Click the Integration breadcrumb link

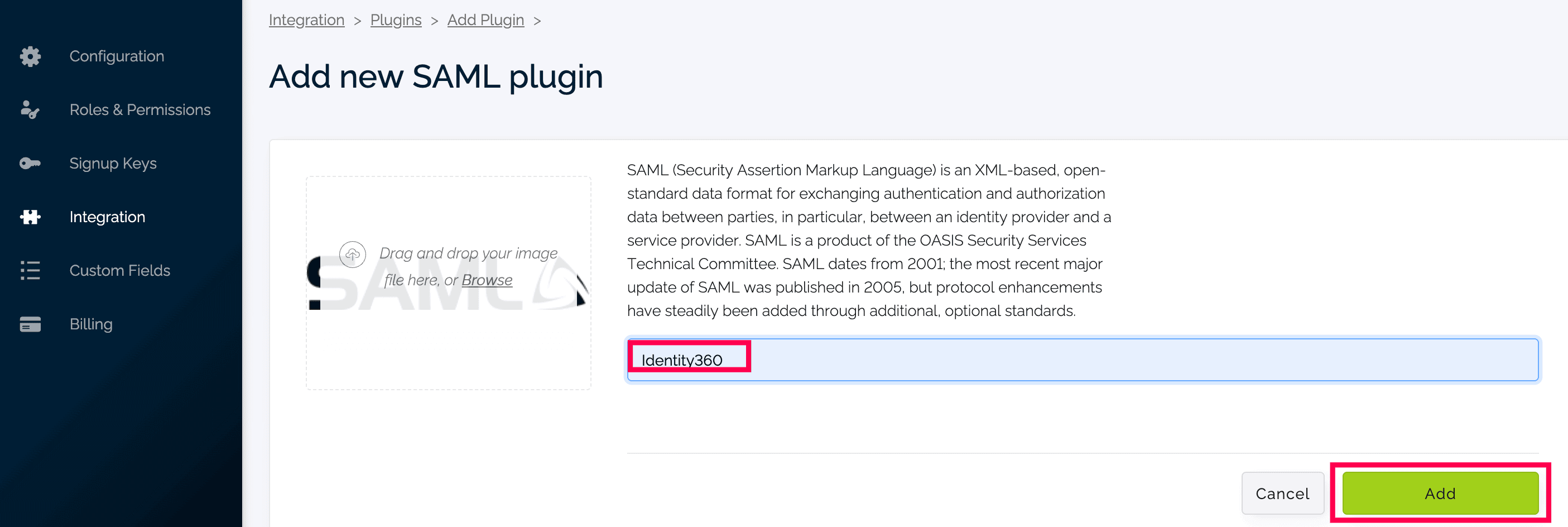click(x=306, y=20)
